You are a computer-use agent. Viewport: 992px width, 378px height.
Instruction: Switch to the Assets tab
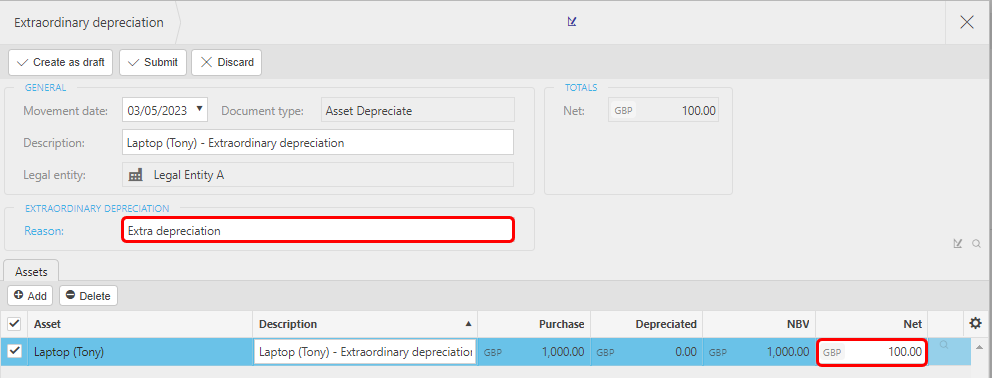tap(31, 271)
